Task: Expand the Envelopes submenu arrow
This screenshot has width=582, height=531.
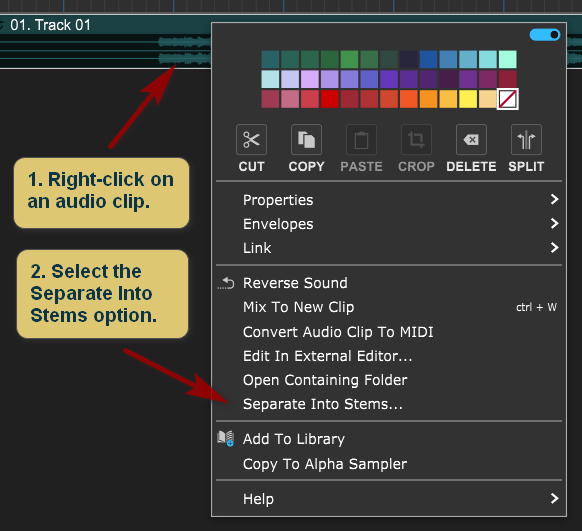Action: coord(554,223)
